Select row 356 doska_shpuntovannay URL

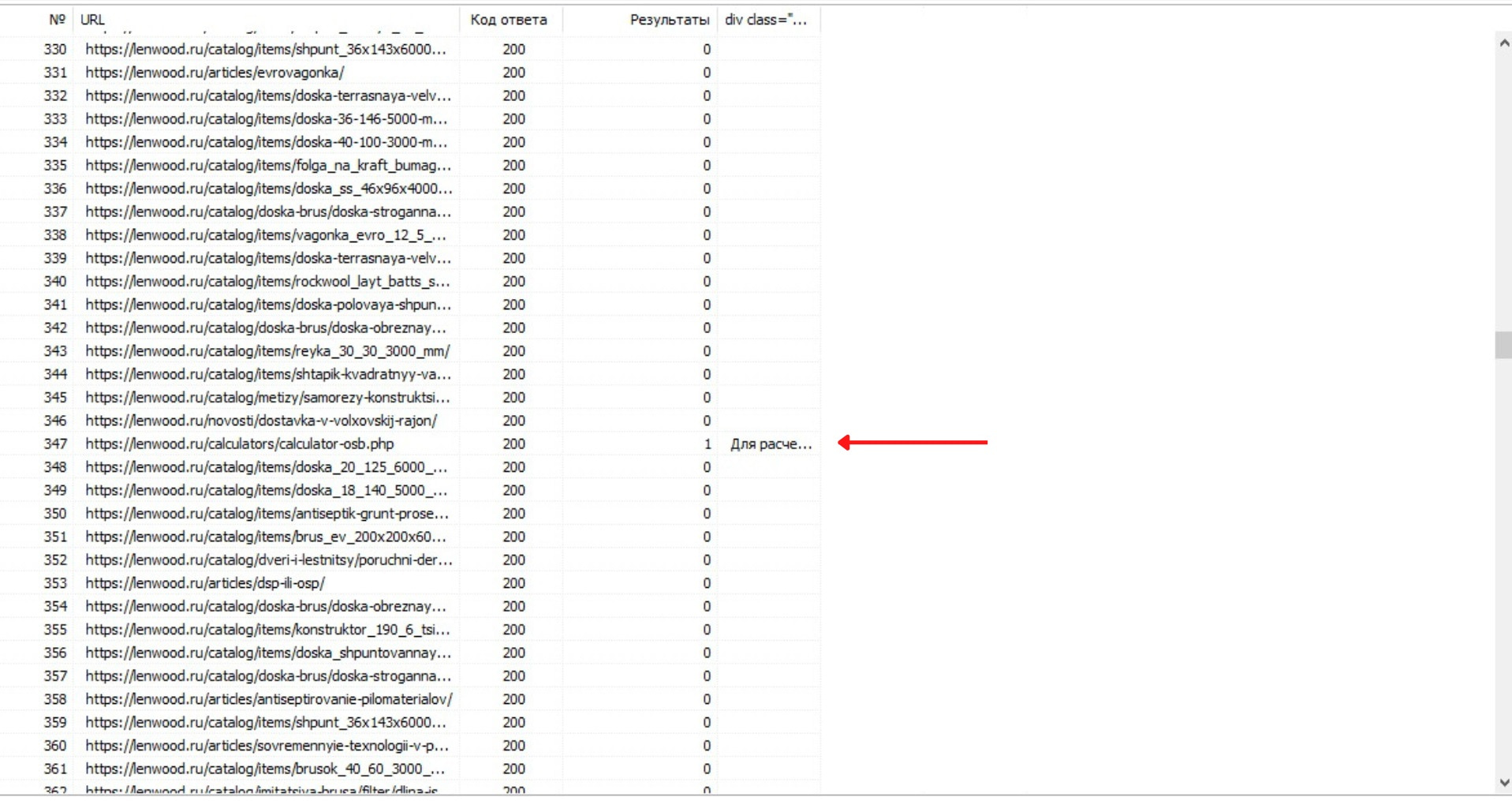[x=268, y=653]
